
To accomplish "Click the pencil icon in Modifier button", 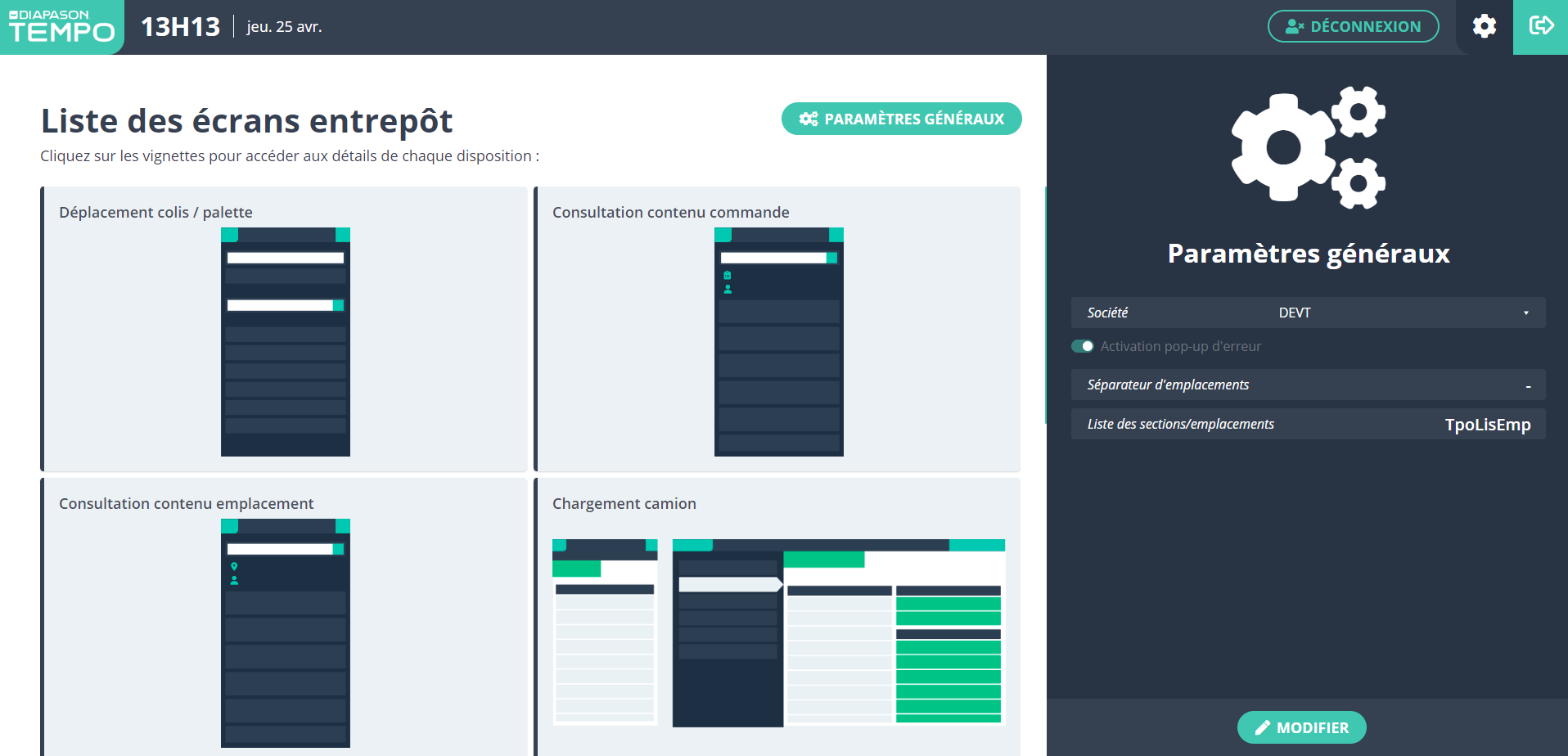I will 1263,727.
